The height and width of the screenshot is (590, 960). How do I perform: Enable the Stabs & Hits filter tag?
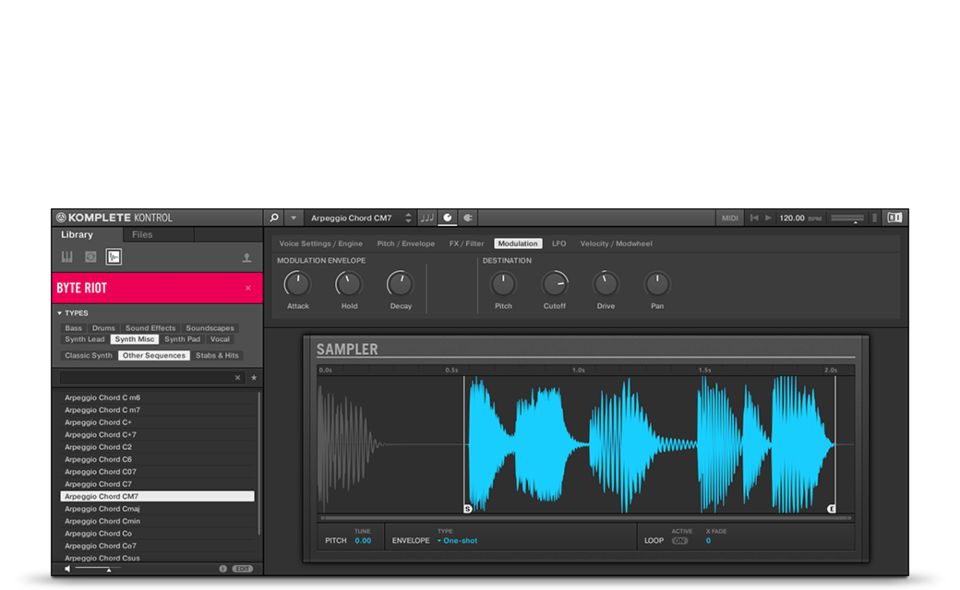(217, 355)
